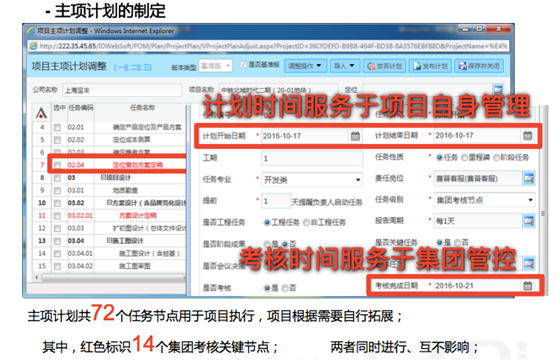
Task: Click the 计划开始日期 date field
Action: click(305, 136)
